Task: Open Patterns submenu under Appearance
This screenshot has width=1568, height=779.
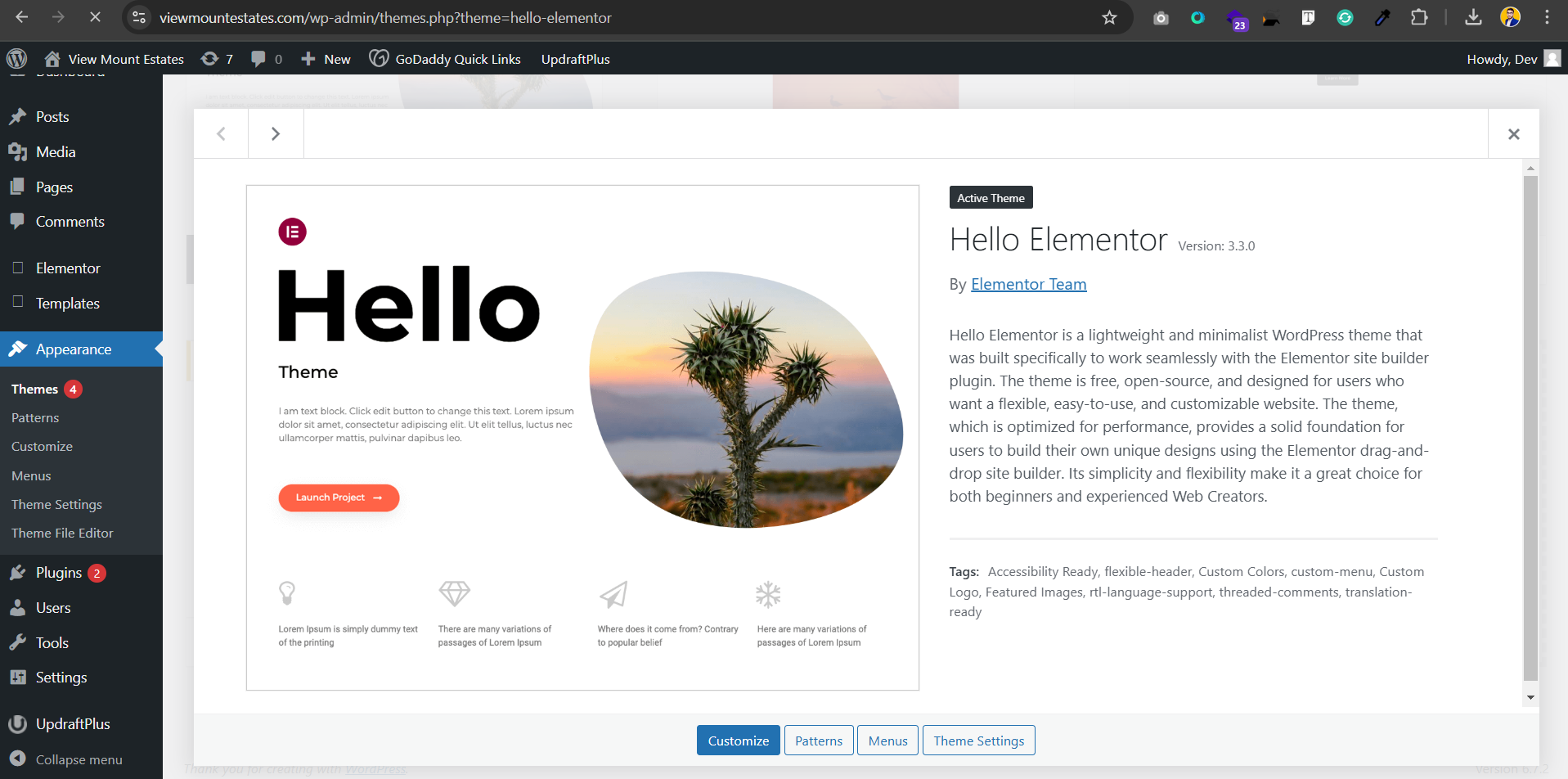Action: point(35,418)
